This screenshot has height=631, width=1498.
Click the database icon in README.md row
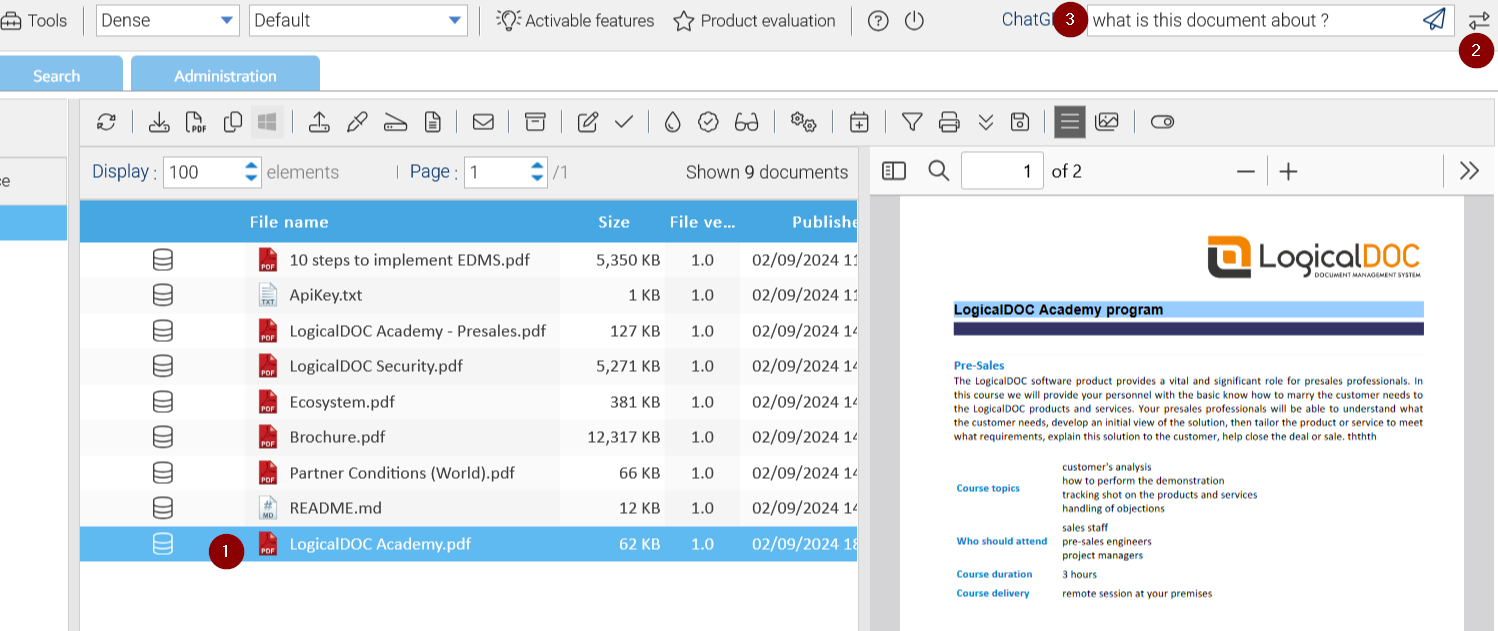point(162,508)
